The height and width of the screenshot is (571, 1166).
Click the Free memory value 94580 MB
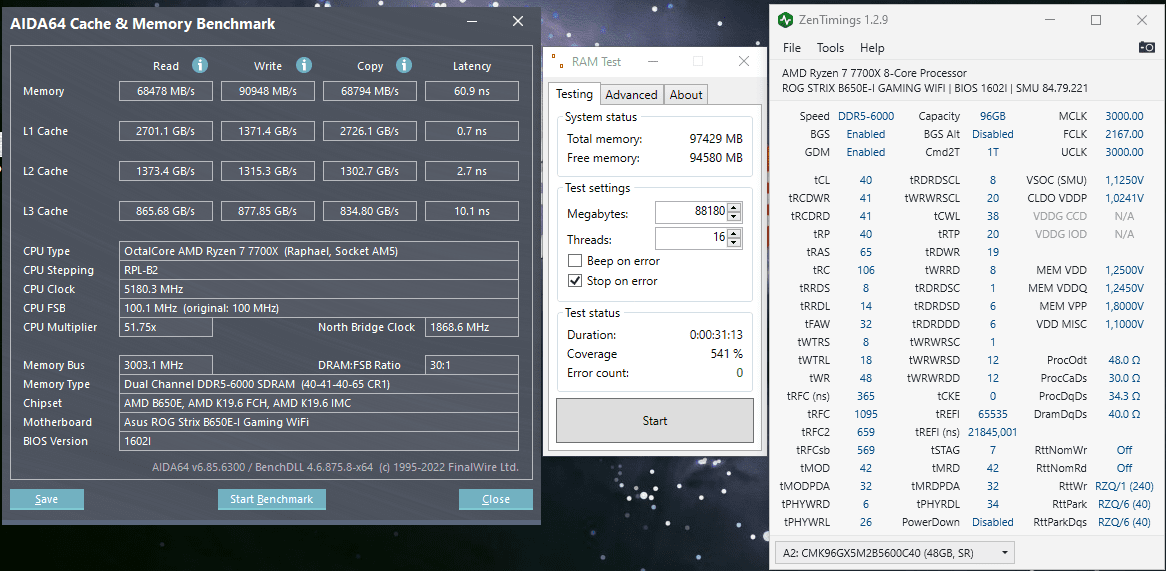point(716,158)
